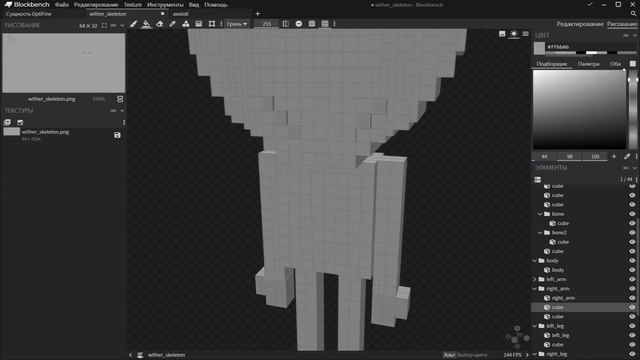Open the Редактирование menu

pyautogui.click(x=96, y=4)
